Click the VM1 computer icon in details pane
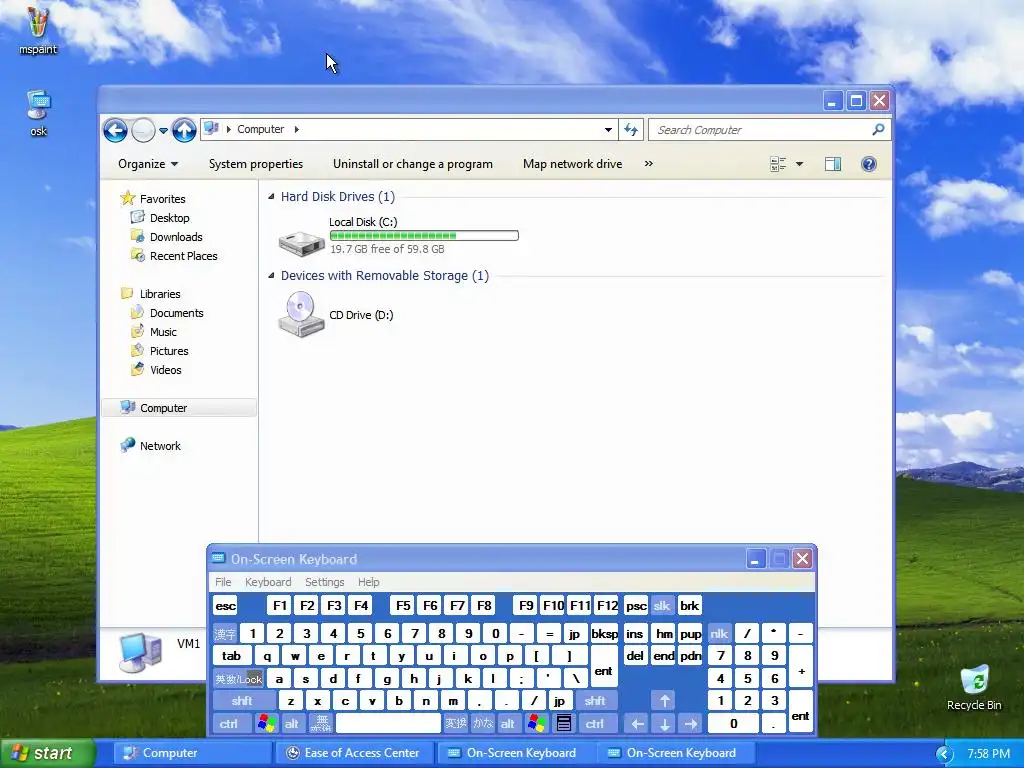The image size is (1024, 768). tap(140, 652)
